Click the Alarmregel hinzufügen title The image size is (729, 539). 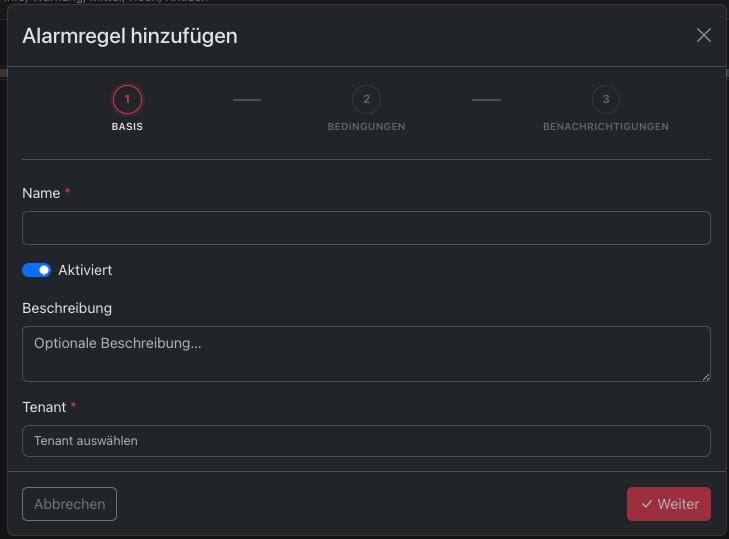click(130, 36)
